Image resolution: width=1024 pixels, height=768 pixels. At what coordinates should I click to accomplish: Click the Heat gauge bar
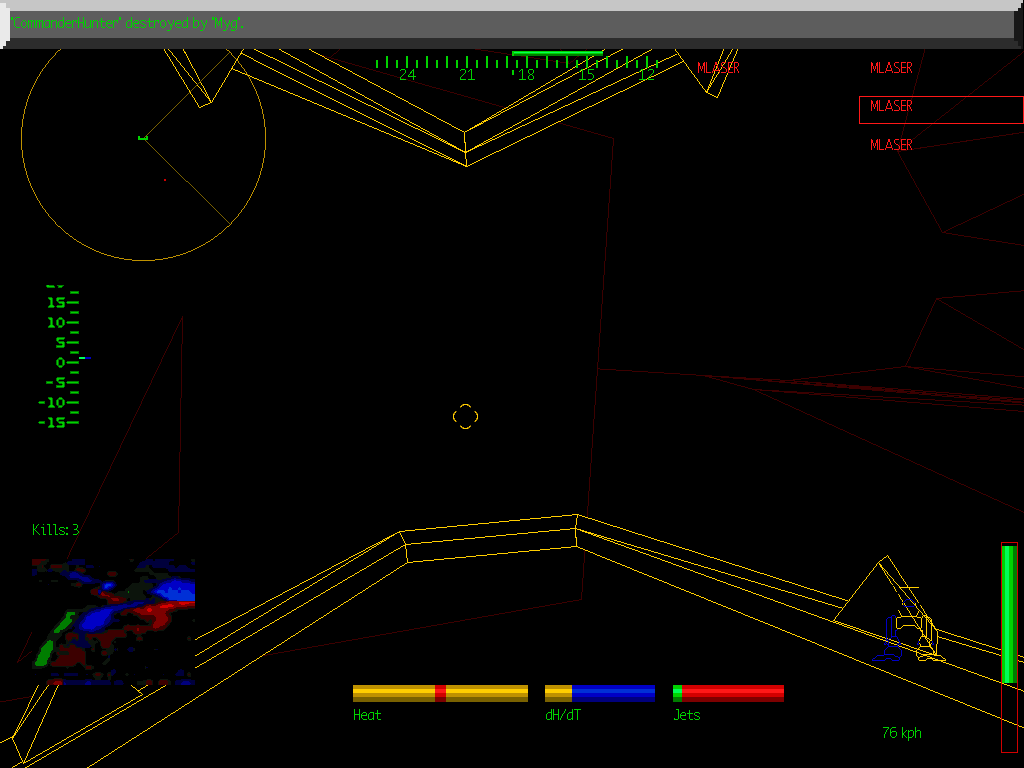pyautogui.click(x=440, y=693)
